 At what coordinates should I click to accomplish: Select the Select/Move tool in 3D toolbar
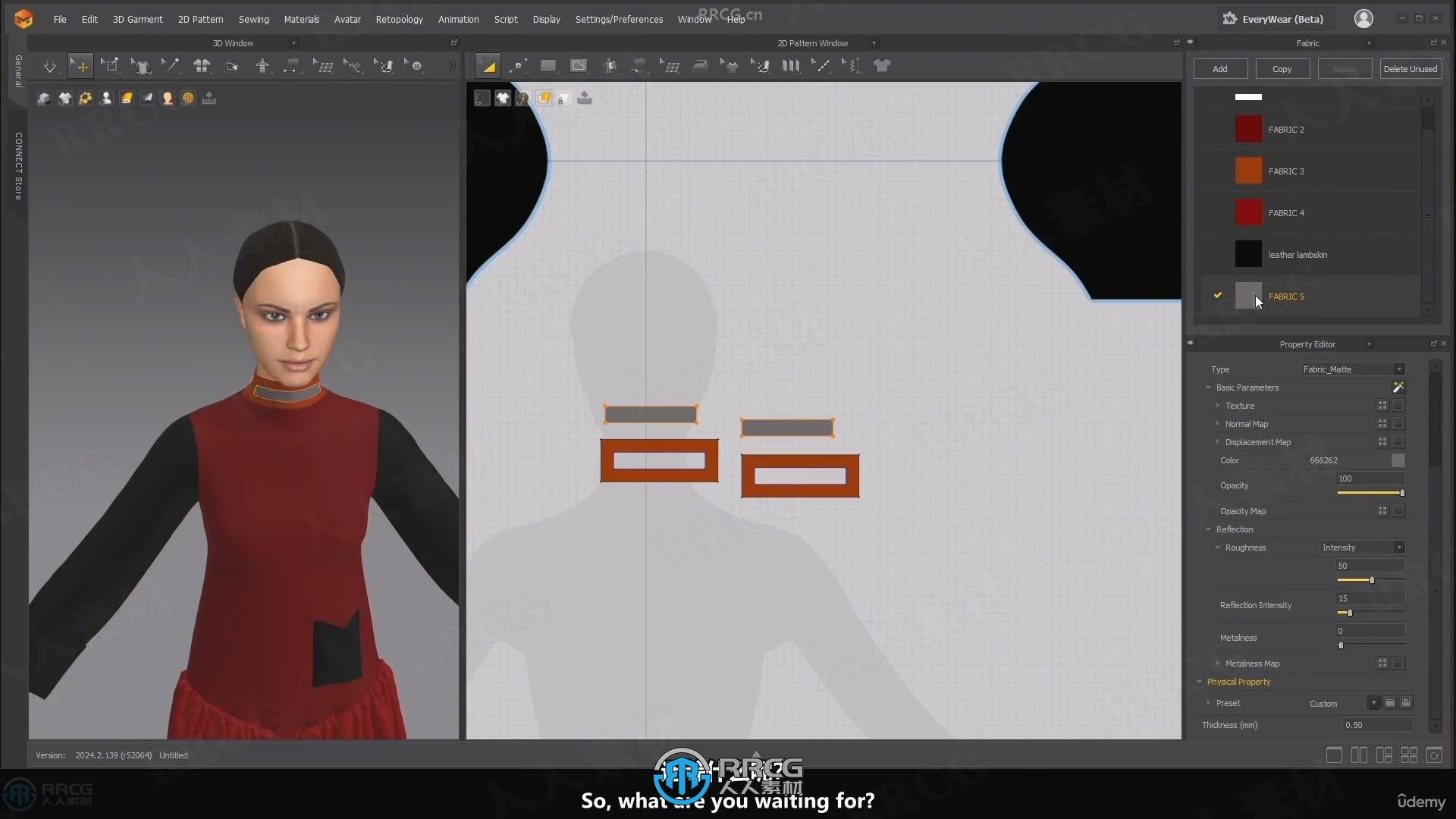[81, 67]
